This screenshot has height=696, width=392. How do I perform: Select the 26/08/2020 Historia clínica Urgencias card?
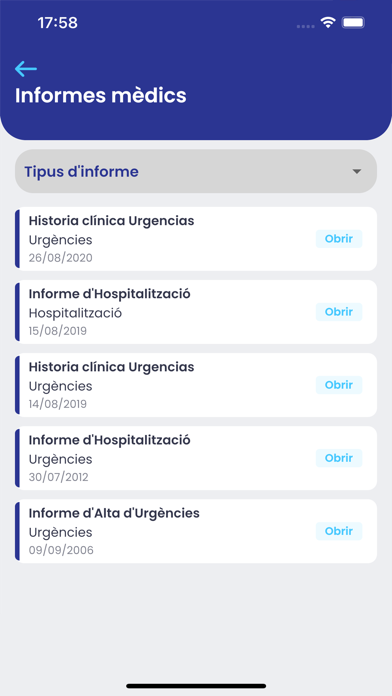coord(196,239)
